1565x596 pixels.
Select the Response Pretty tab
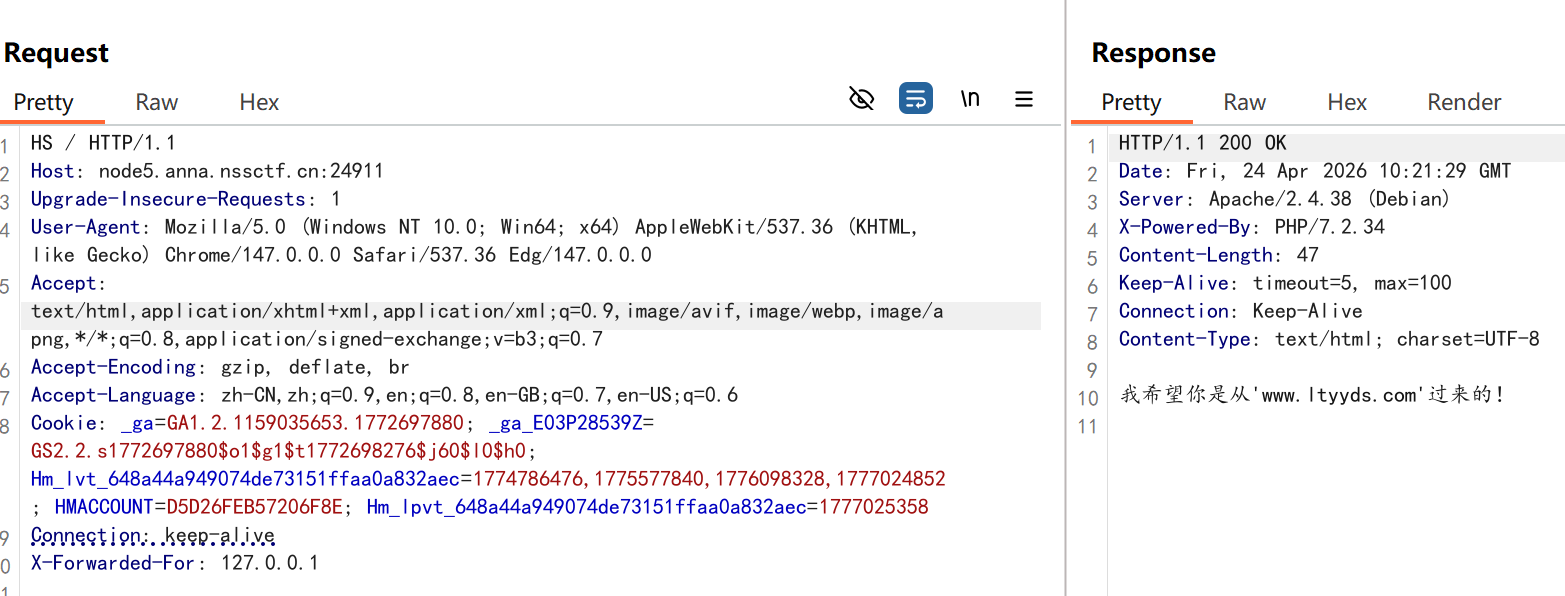click(1131, 102)
